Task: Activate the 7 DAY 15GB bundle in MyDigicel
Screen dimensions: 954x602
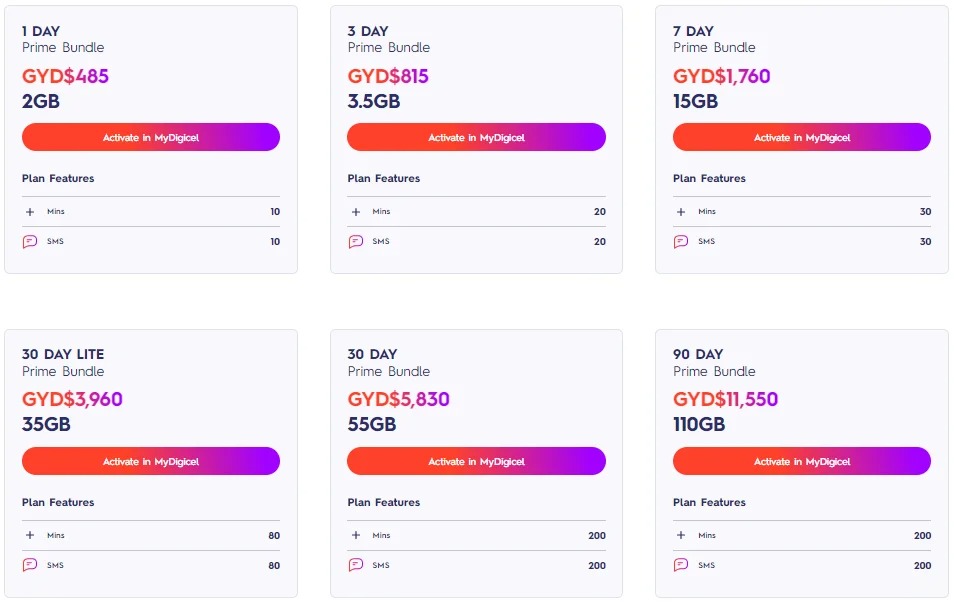Action: pyautogui.click(x=802, y=138)
